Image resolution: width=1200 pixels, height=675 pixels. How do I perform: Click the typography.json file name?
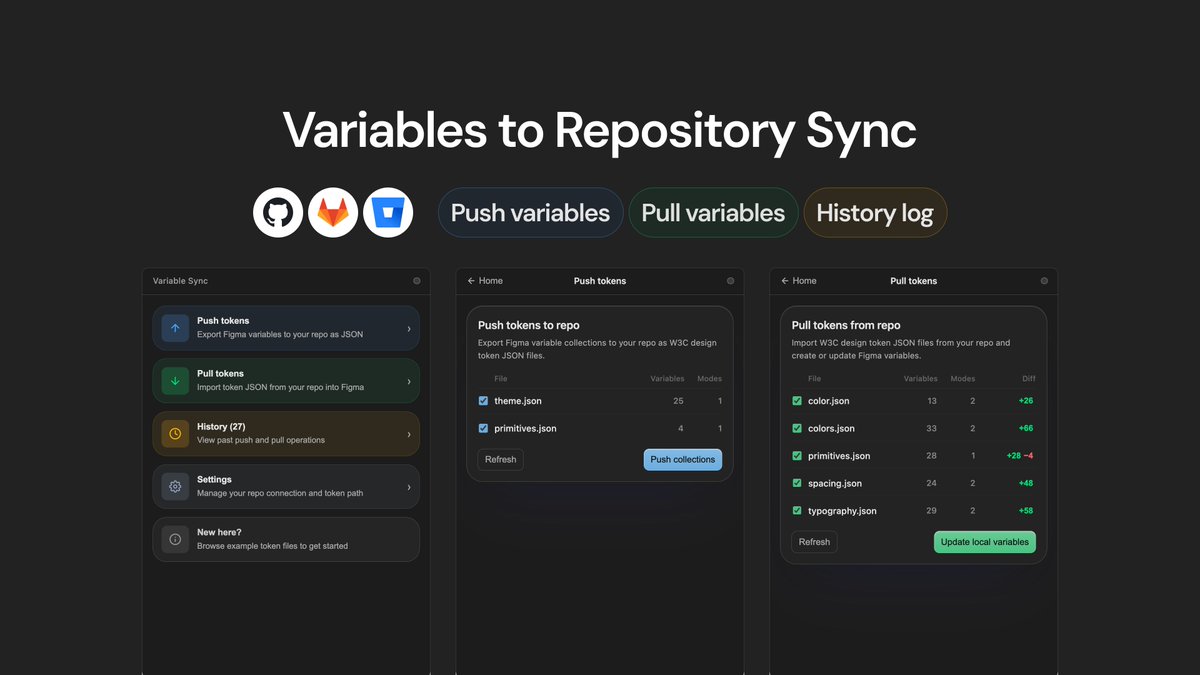coord(842,511)
